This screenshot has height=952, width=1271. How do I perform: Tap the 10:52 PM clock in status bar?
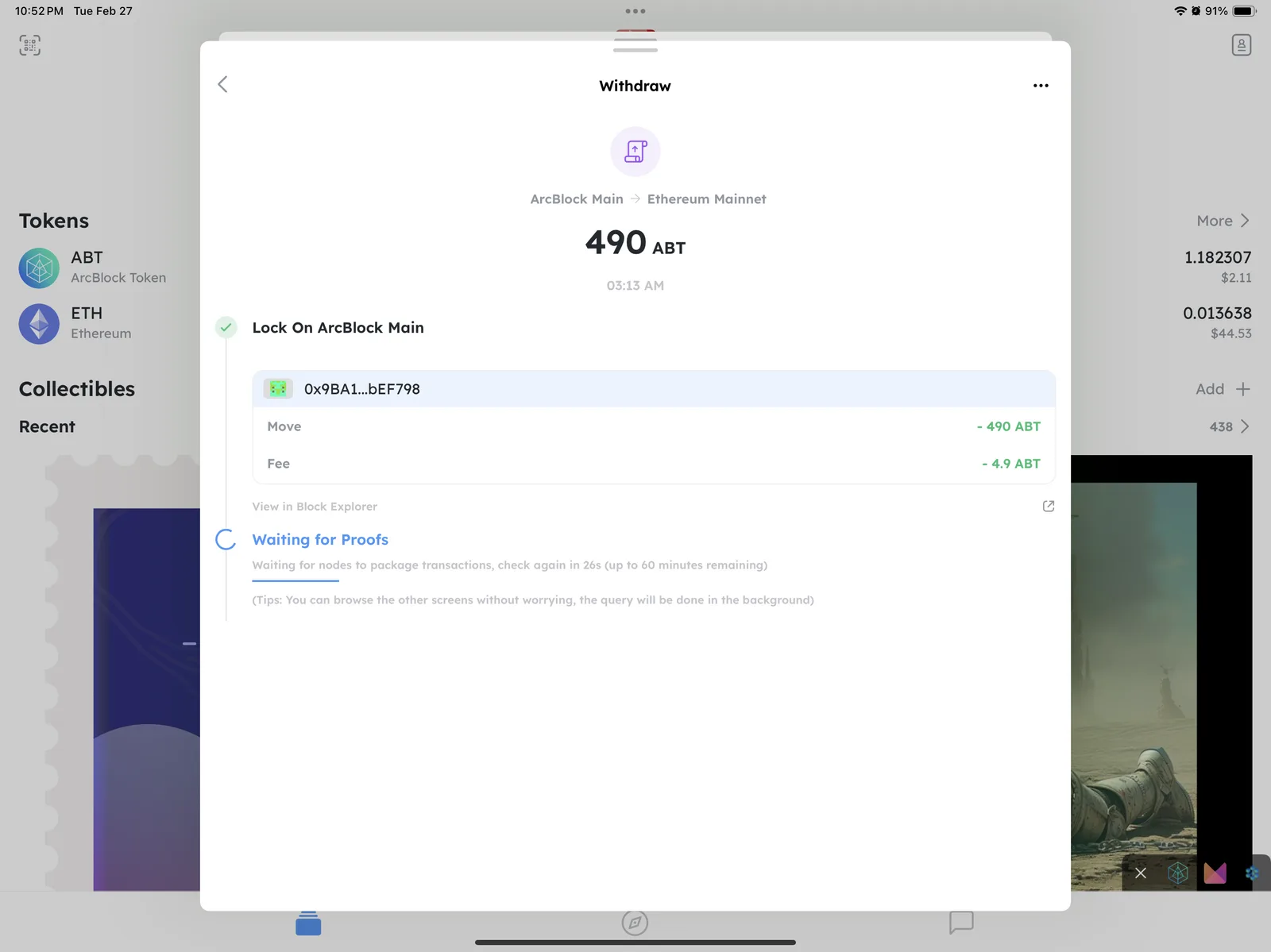tap(39, 11)
